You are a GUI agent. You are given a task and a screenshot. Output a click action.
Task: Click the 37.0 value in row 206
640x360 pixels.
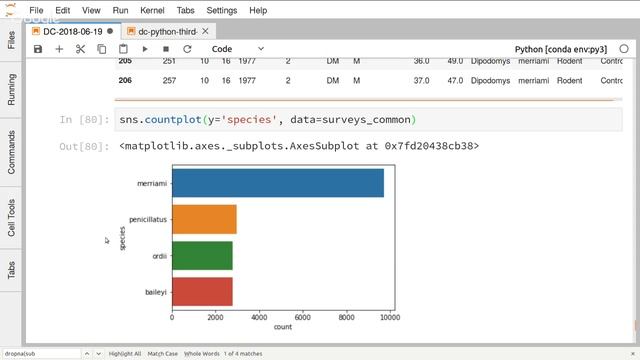(x=421, y=80)
